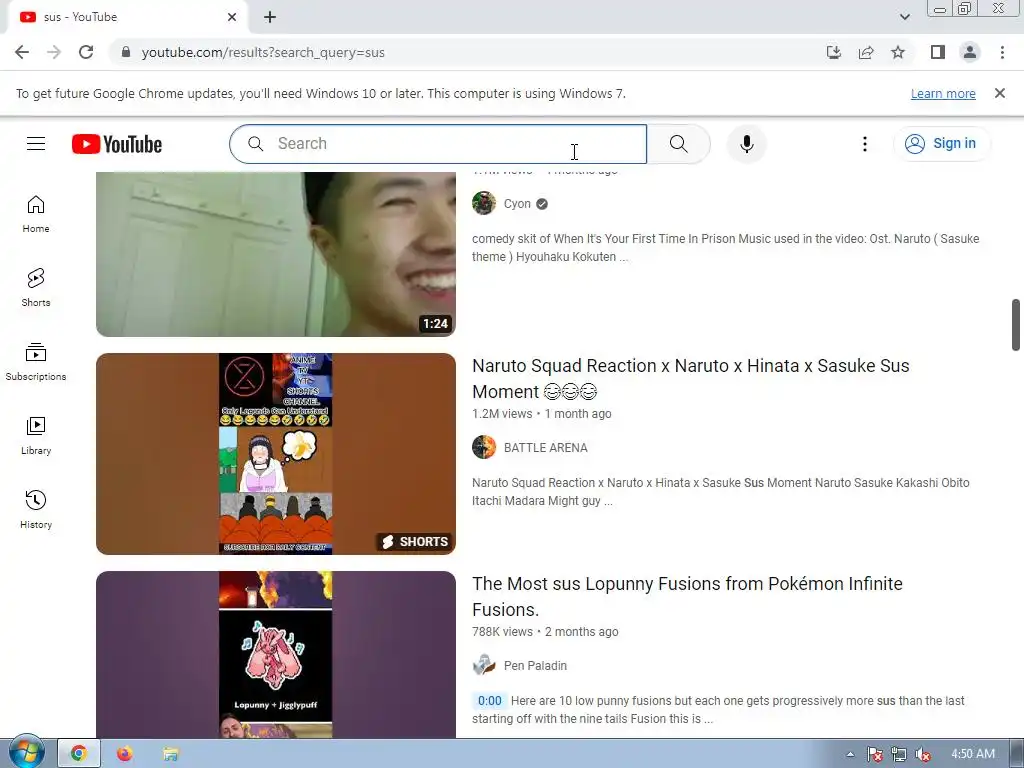This screenshot has height=768, width=1024.
Task: Open the YouTube hamburger guide menu
Action: tap(36, 144)
